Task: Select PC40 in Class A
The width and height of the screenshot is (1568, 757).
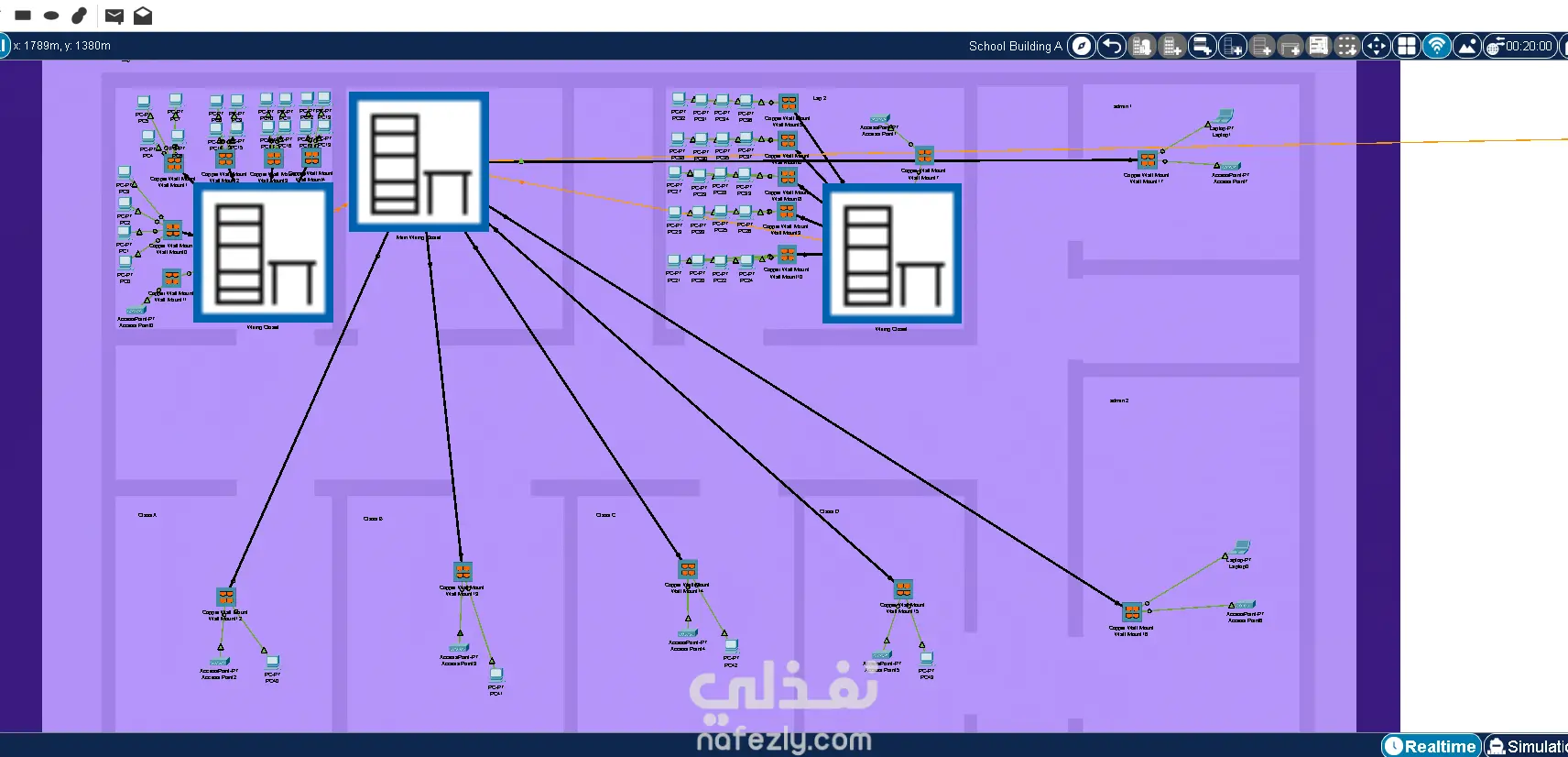Action: click(x=272, y=663)
